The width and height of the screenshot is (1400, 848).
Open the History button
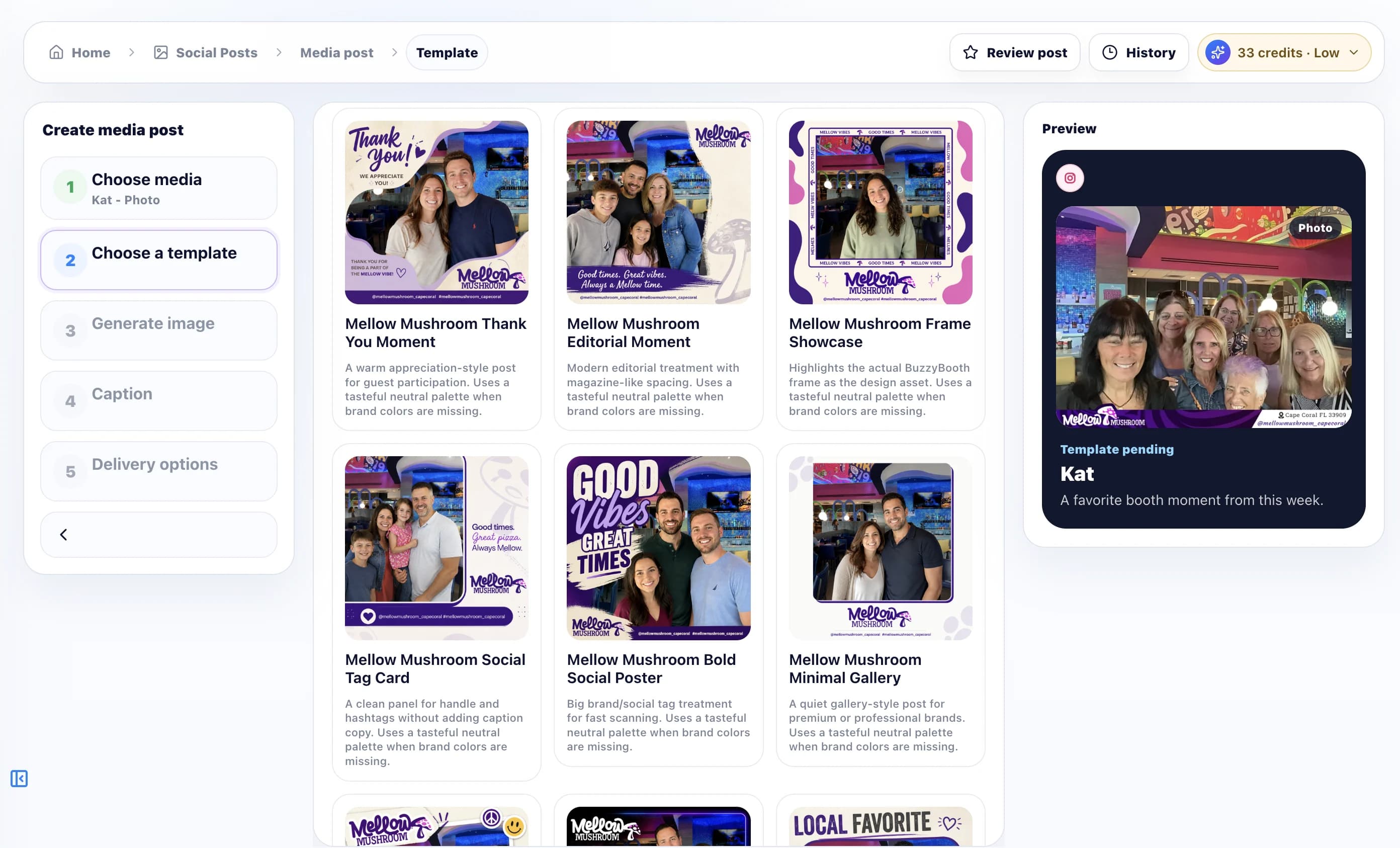(1139, 52)
